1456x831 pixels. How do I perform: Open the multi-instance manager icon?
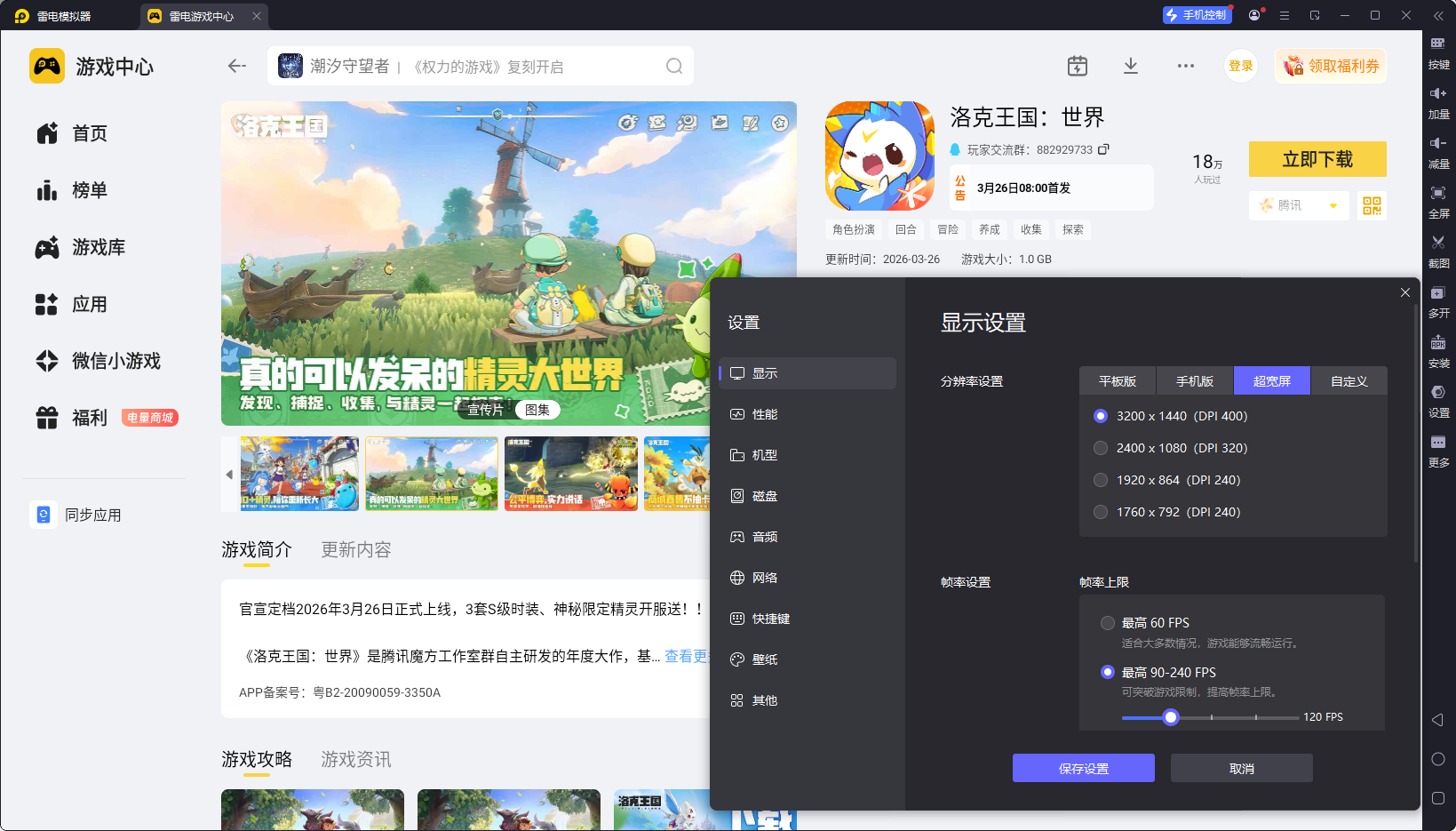(x=1438, y=293)
